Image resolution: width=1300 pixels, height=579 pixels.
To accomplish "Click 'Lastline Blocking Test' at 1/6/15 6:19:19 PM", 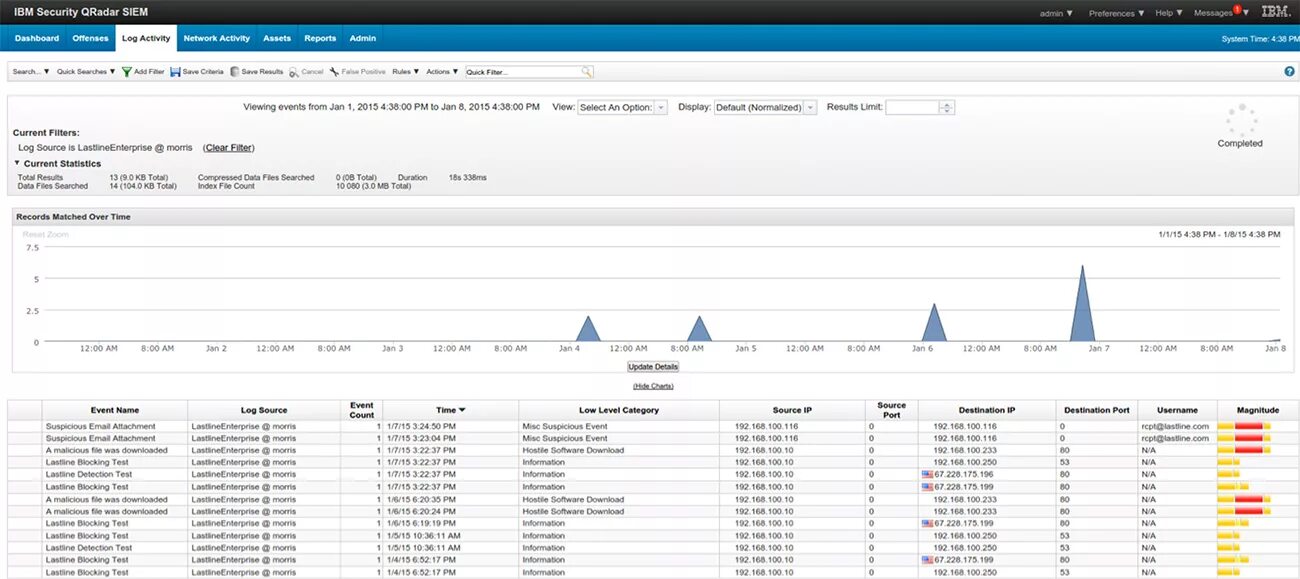I will [87, 523].
